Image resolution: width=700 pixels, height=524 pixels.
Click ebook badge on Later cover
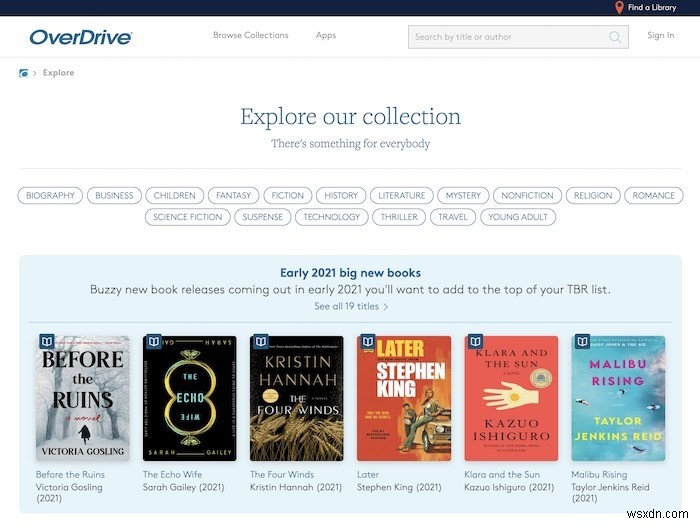pyautogui.click(x=368, y=341)
